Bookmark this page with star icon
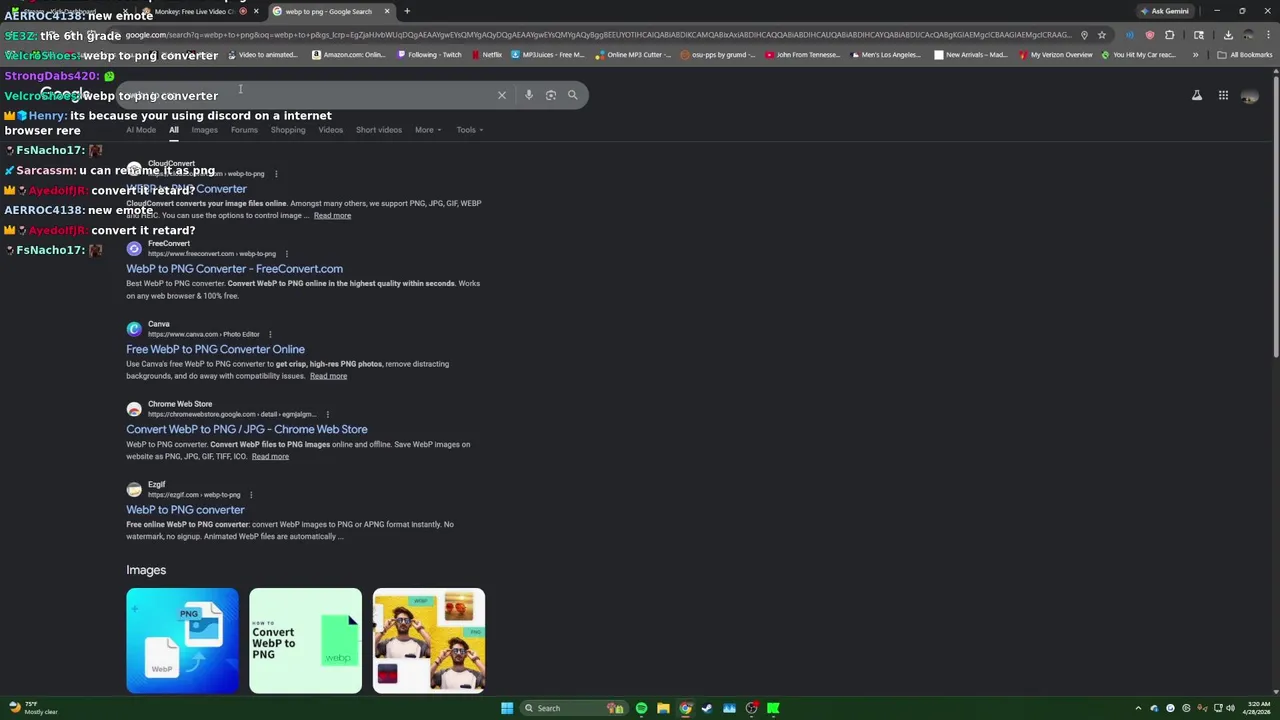This screenshot has width=1280, height=720. (x=1102, y=35)
